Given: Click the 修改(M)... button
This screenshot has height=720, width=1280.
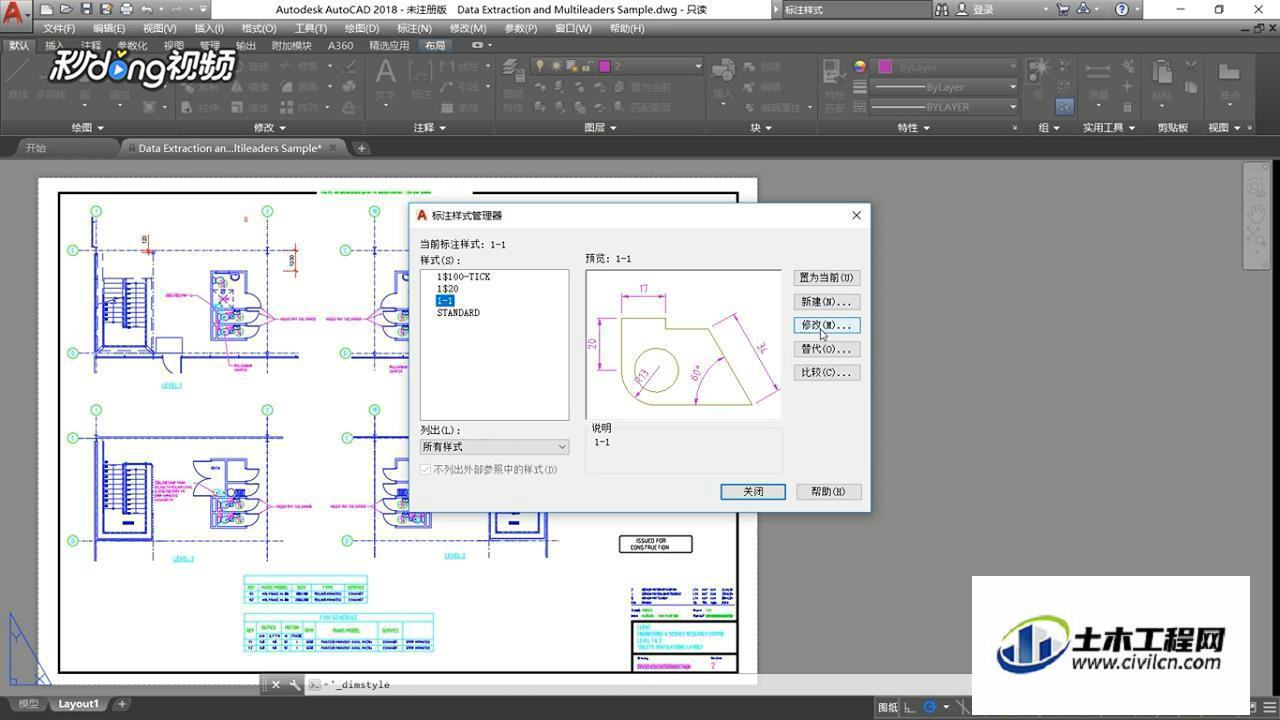Looking at the screenshot, I should pyautogui.click(x=827, y=325).
